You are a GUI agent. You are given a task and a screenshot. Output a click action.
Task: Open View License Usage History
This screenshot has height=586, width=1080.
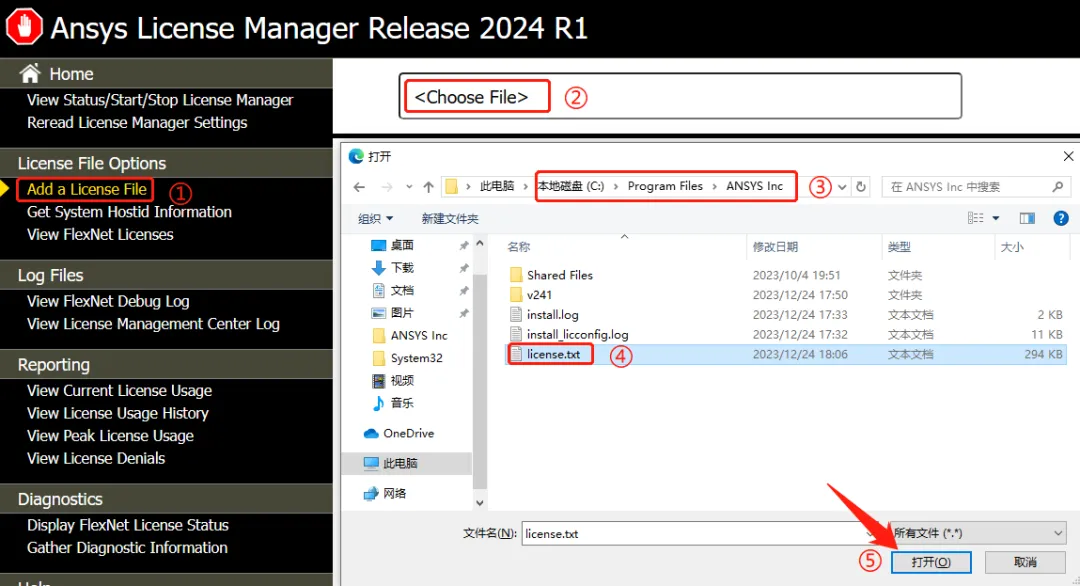[x=118, y=413]
